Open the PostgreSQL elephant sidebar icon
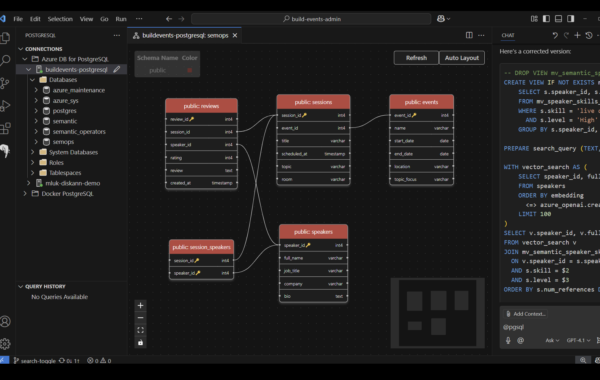600x380 pixels. click(x=5, y=151)
